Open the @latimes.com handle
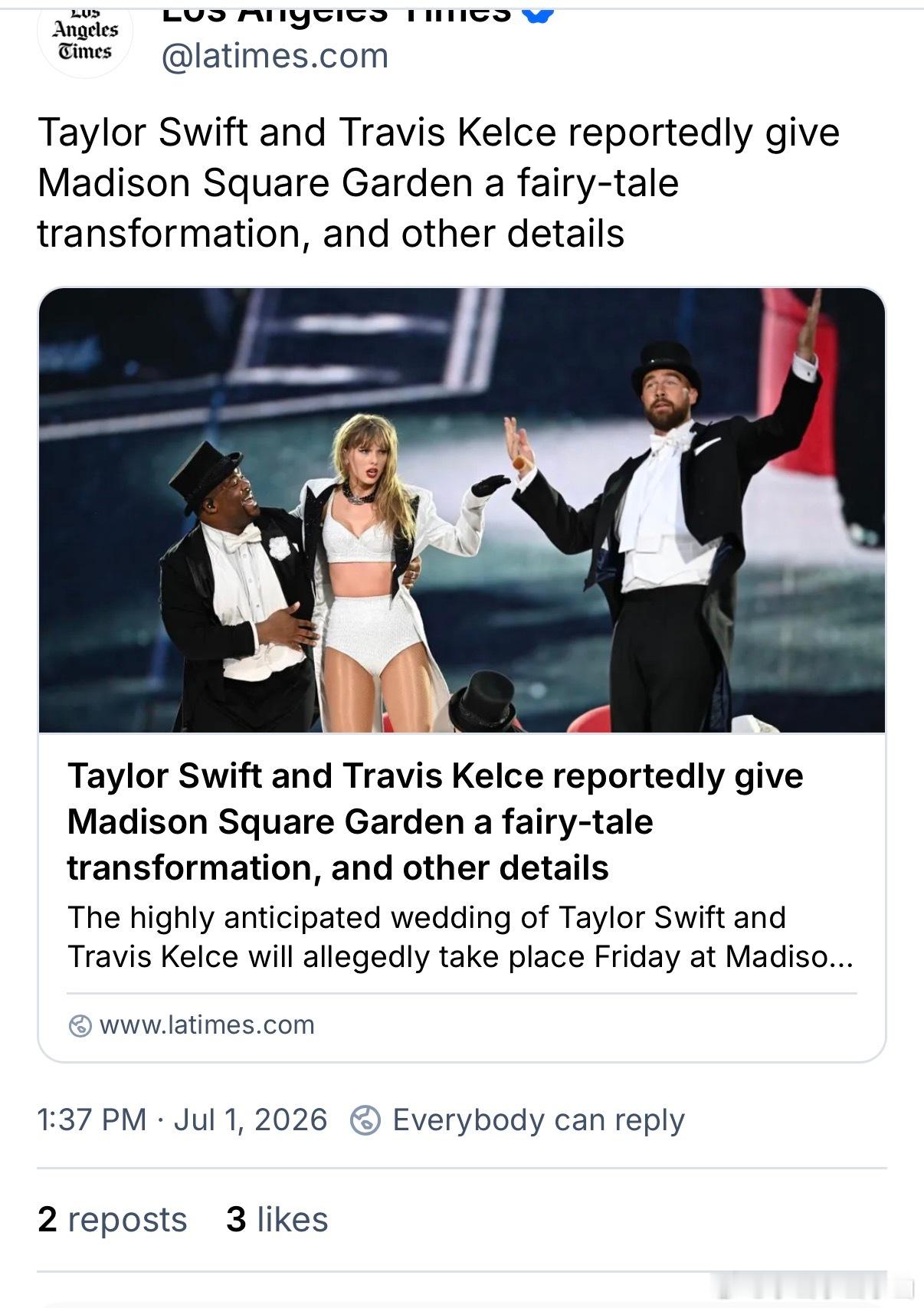Viewport: 924px width, 1308px height. click(274, 56)
